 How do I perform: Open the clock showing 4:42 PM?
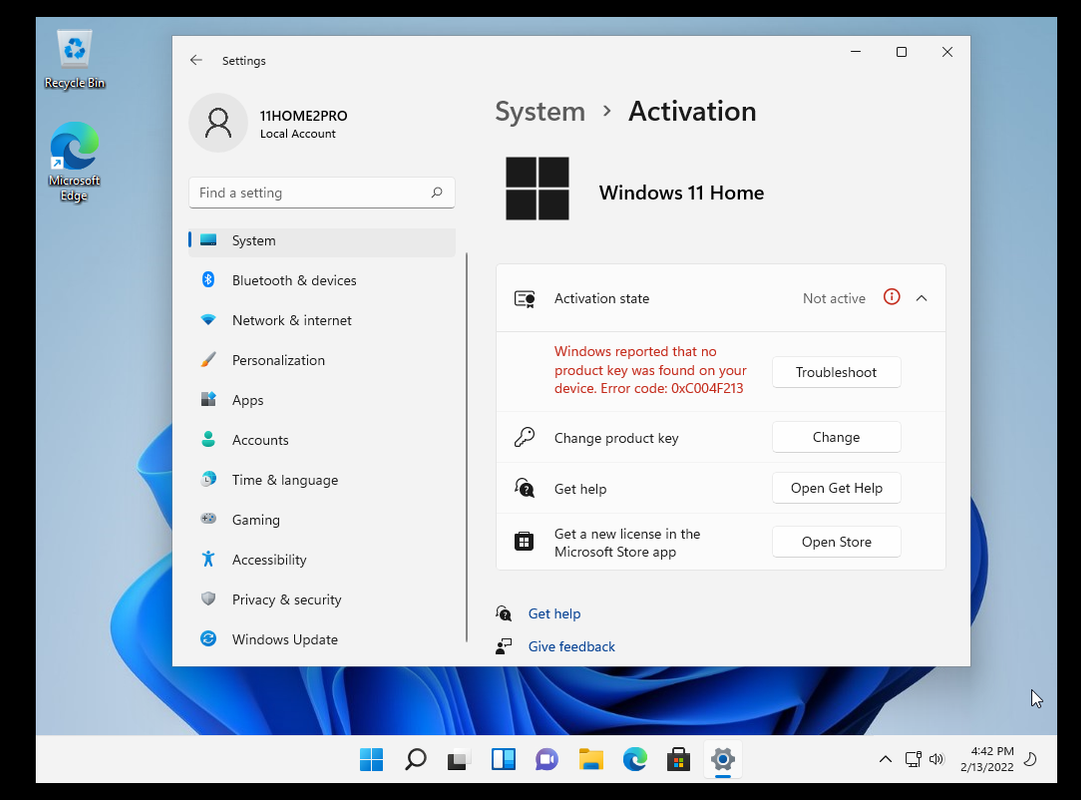click(987, 759)
